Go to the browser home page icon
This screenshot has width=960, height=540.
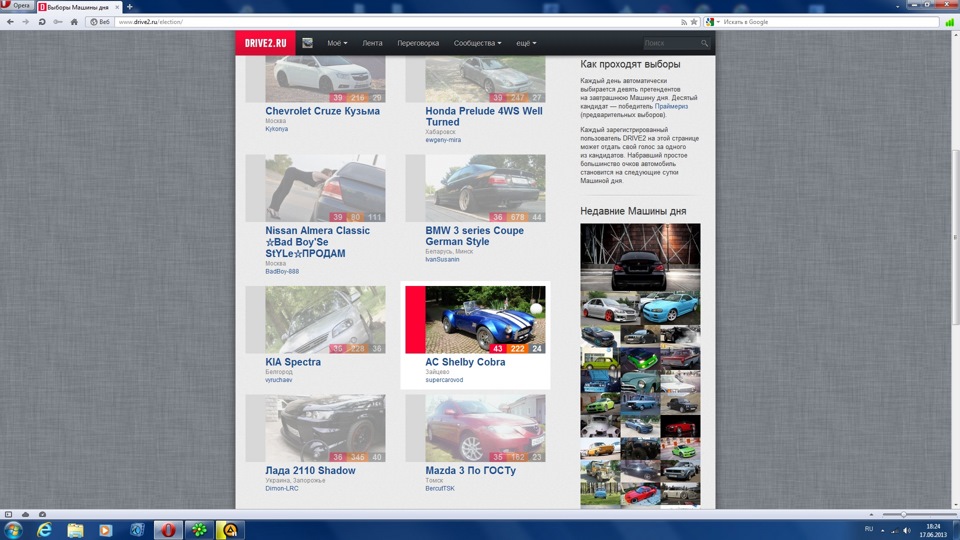(x=74, y=21)
